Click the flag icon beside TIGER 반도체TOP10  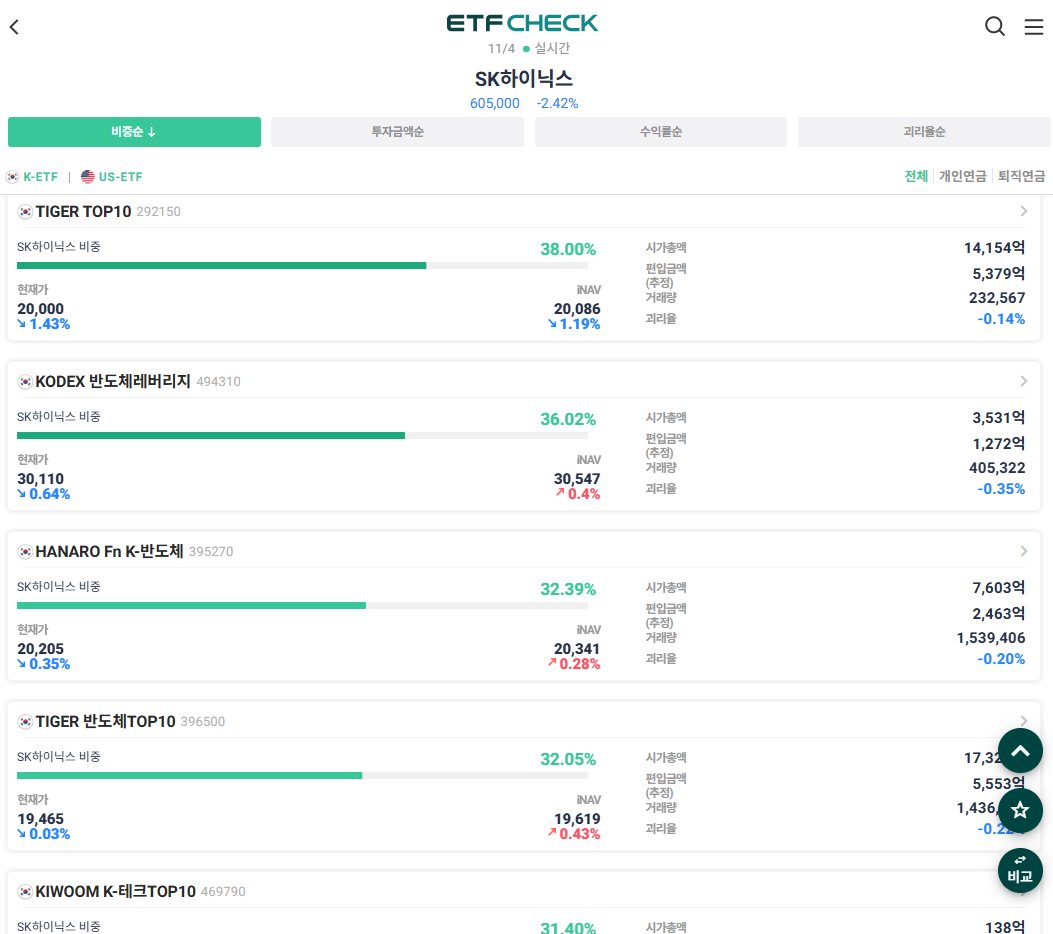[26, 722]
